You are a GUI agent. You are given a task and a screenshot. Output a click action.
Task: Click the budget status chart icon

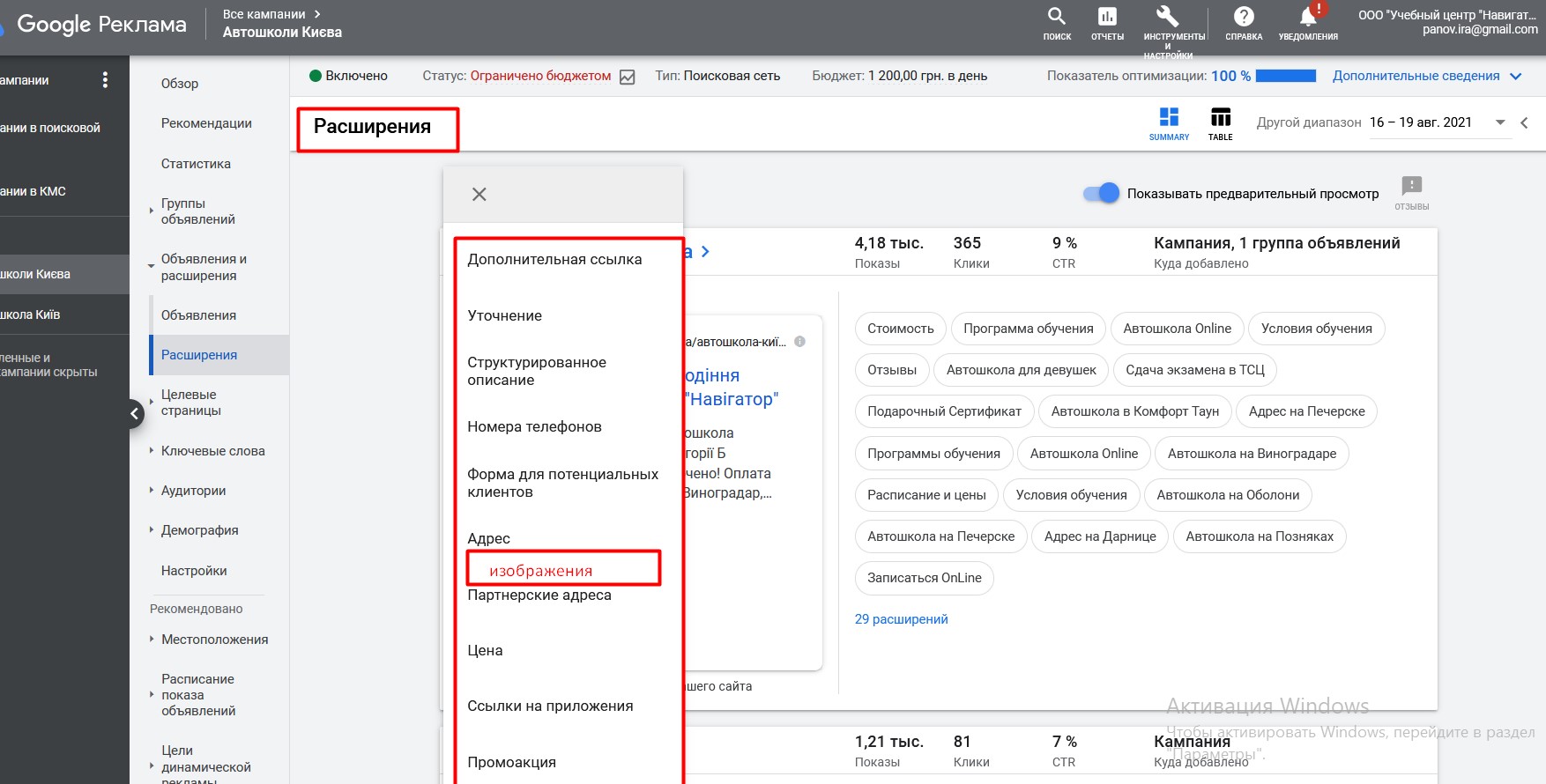point(627,77)
